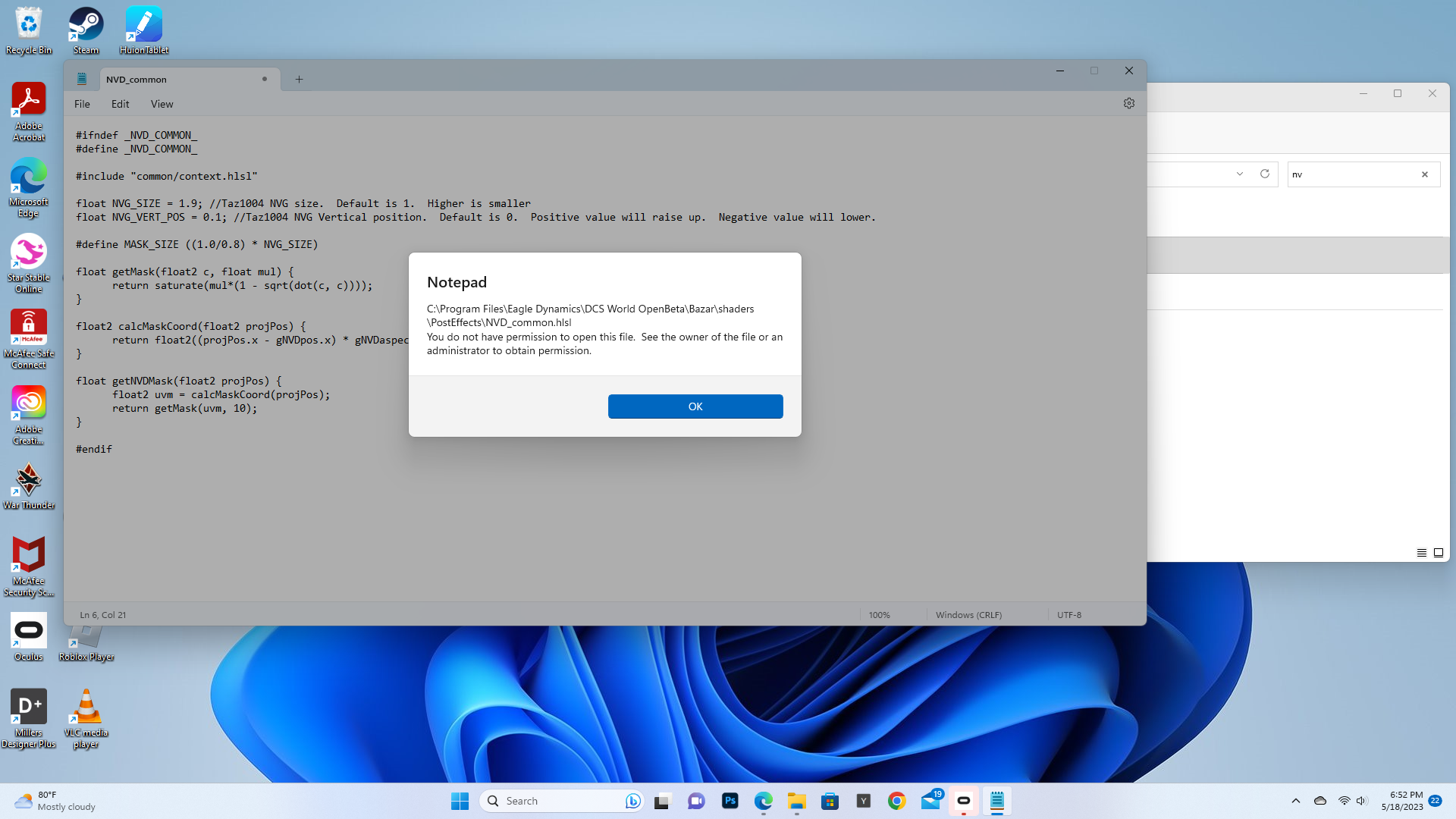Click the Explorer search field containing nv
This screenshot has height=819, width=1456.
[1353, 174]
